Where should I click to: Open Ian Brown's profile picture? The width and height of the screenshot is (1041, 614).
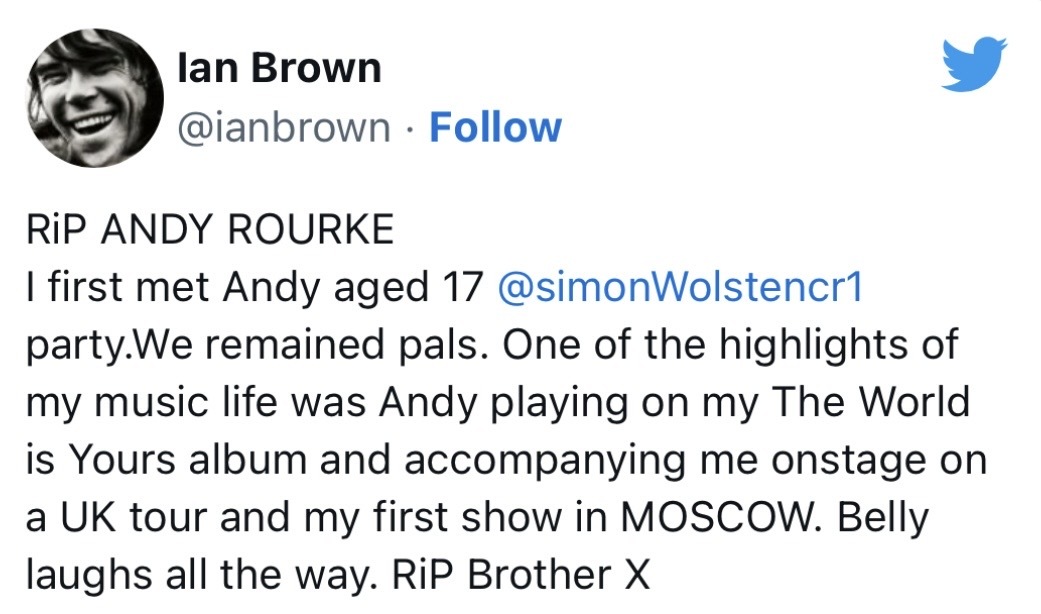point(94,97)
